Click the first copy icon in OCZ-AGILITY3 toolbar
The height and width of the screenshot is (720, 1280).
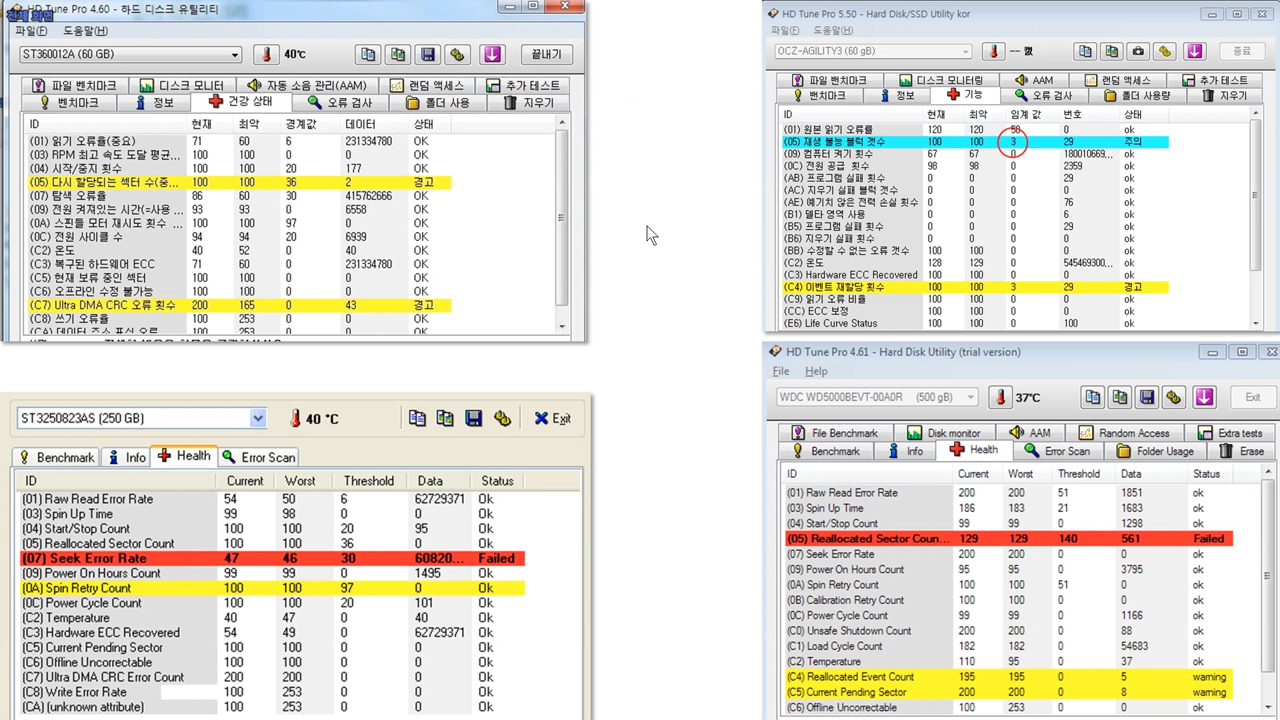[x=1085, y=51]
